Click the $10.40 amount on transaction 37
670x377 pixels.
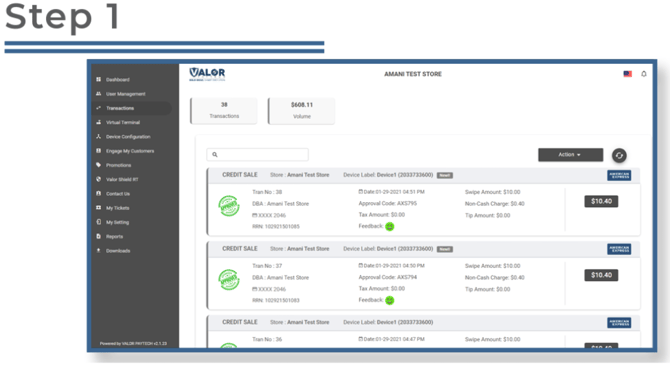coord(601,275)
